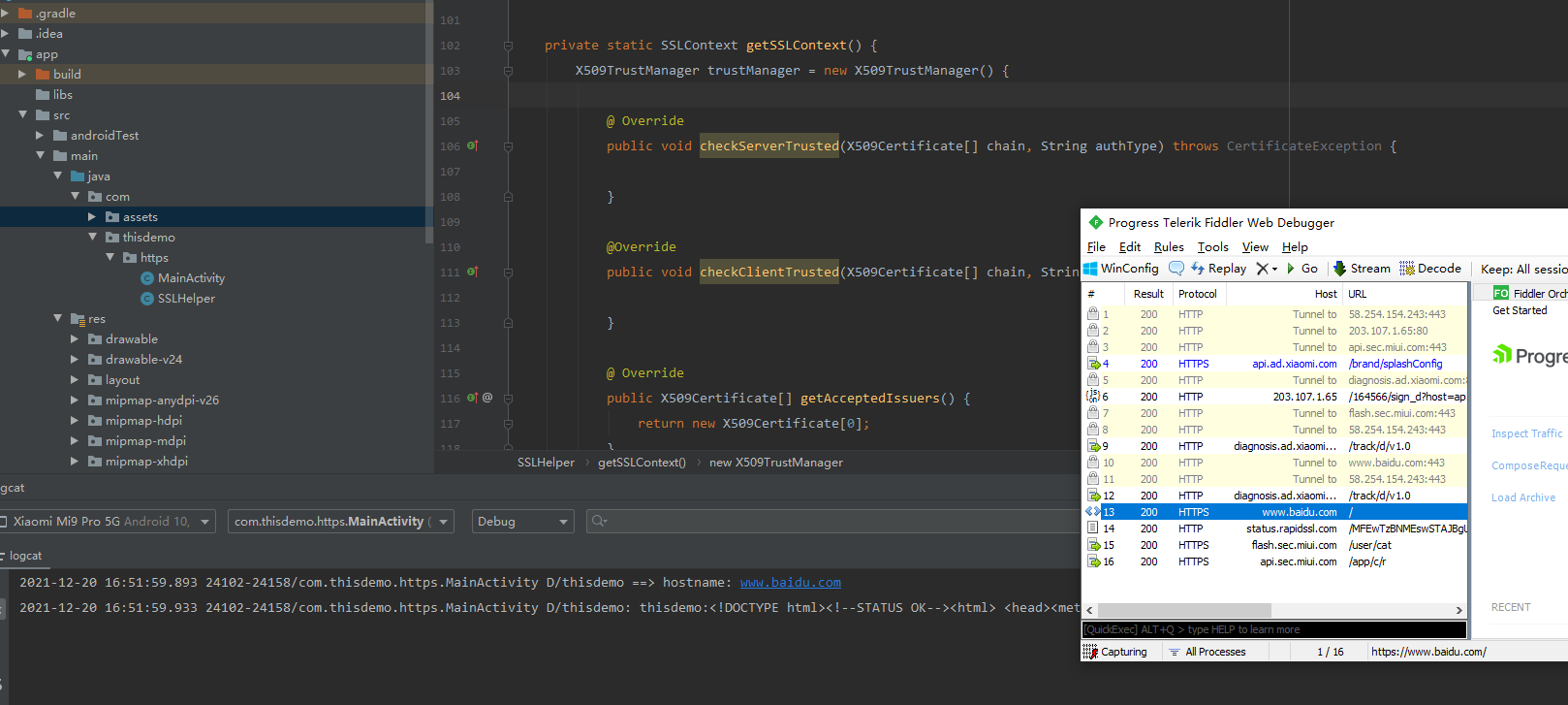
Task: Click the Inspect Traffic link
Action: [x=1526, y=433]
